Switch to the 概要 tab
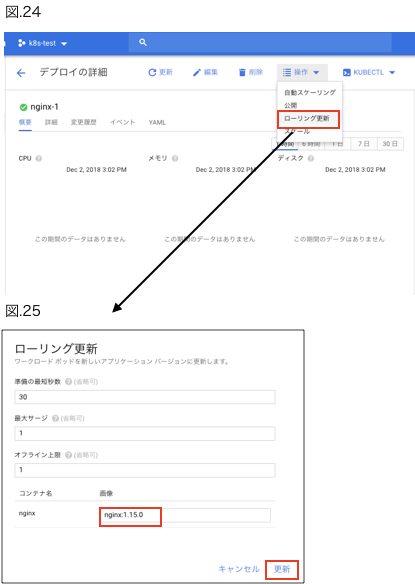The width and height of the screenshot is (415, 584). [x=25, y=122]
